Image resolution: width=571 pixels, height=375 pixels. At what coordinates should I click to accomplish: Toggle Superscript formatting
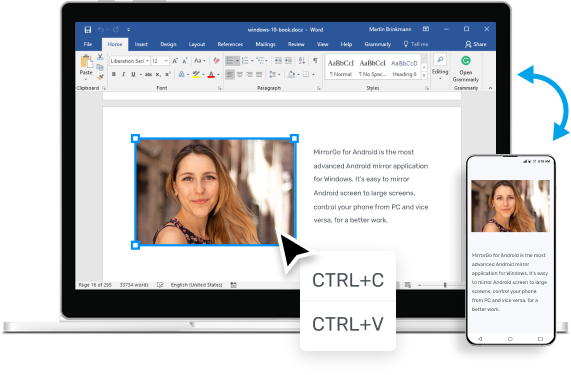pyautogui.click(x=168, y=74)
